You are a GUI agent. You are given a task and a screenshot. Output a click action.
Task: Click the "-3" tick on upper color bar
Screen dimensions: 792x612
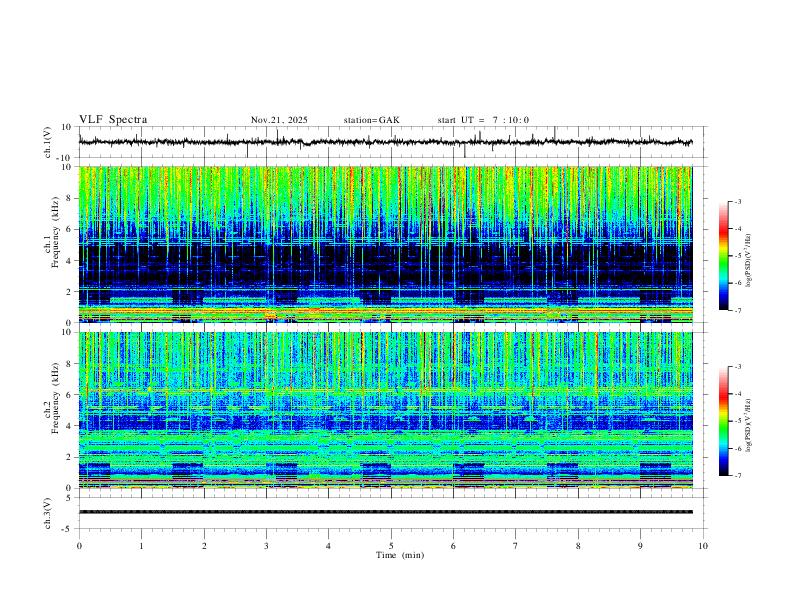(737, 201)
